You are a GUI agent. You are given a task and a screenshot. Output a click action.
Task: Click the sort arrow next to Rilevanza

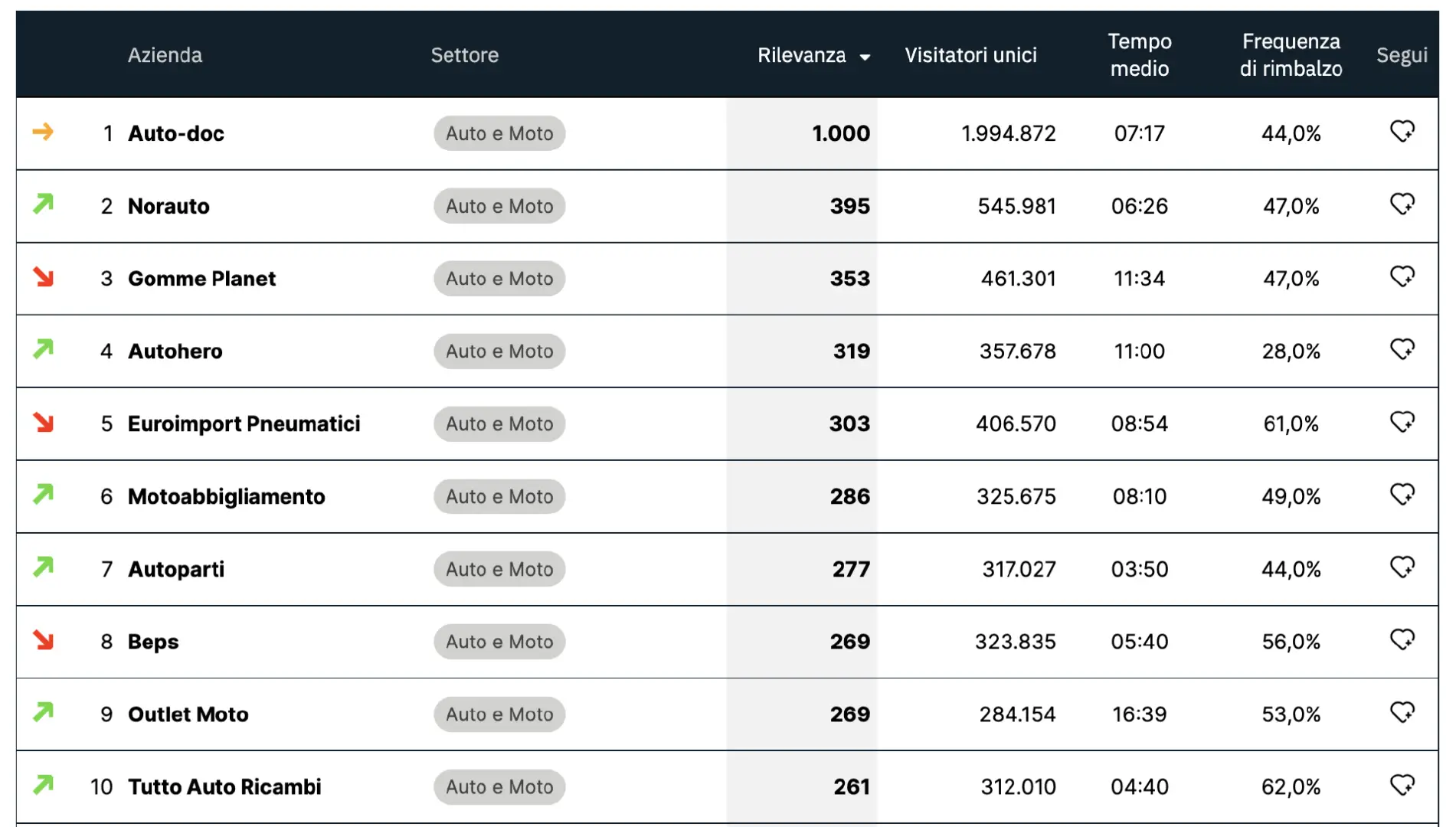coord(865,57)
